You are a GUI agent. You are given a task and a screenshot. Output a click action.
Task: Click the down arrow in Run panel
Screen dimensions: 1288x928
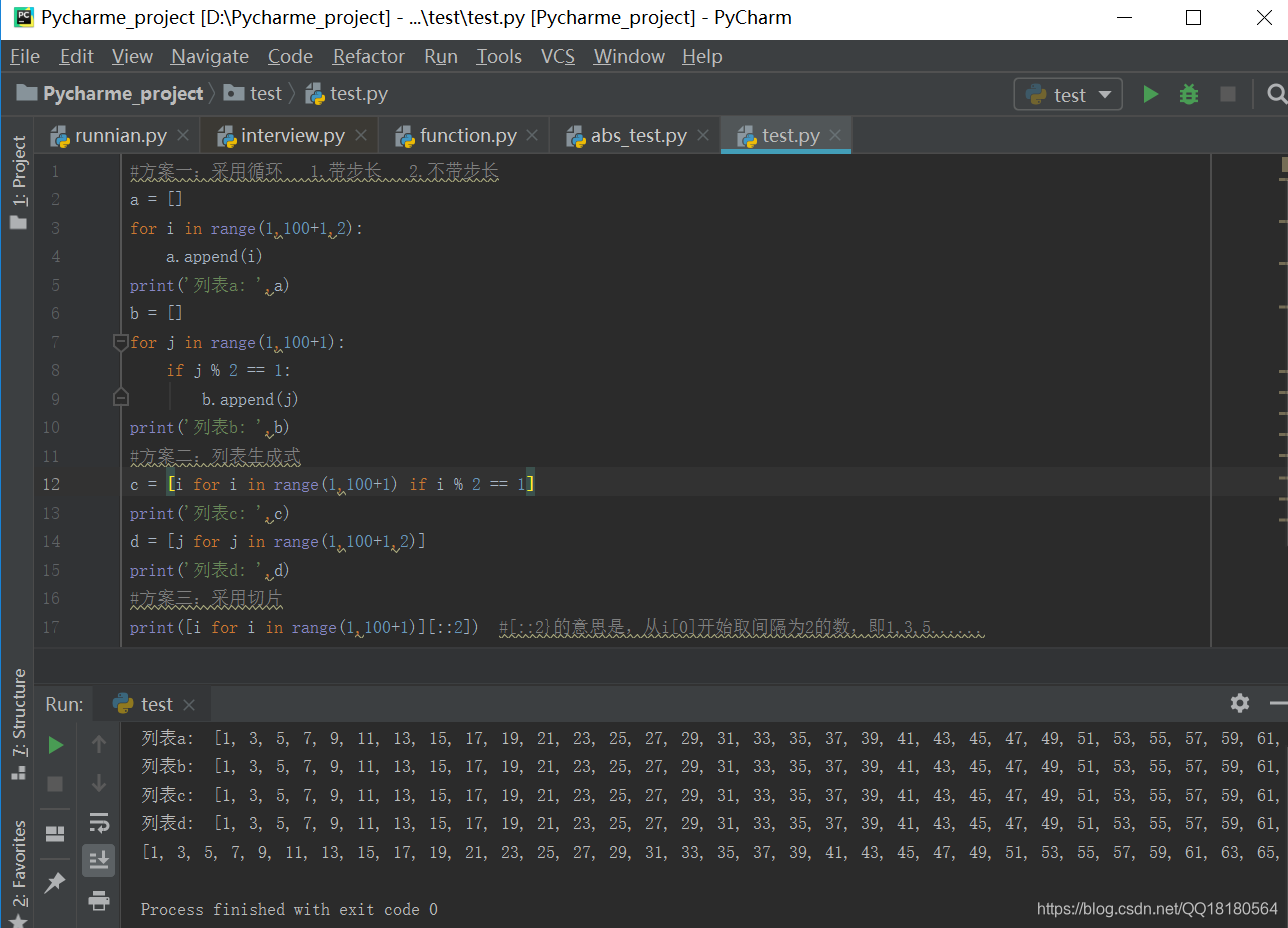click(x=99, y=783)
